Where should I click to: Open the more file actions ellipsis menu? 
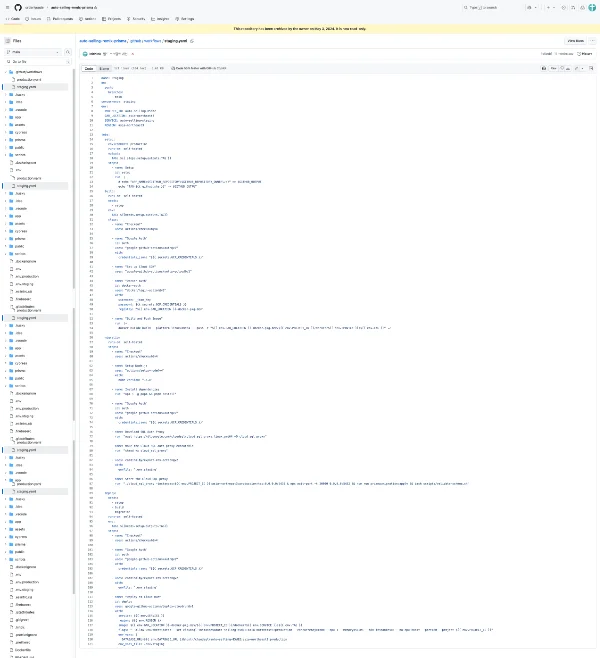[592, 41]
